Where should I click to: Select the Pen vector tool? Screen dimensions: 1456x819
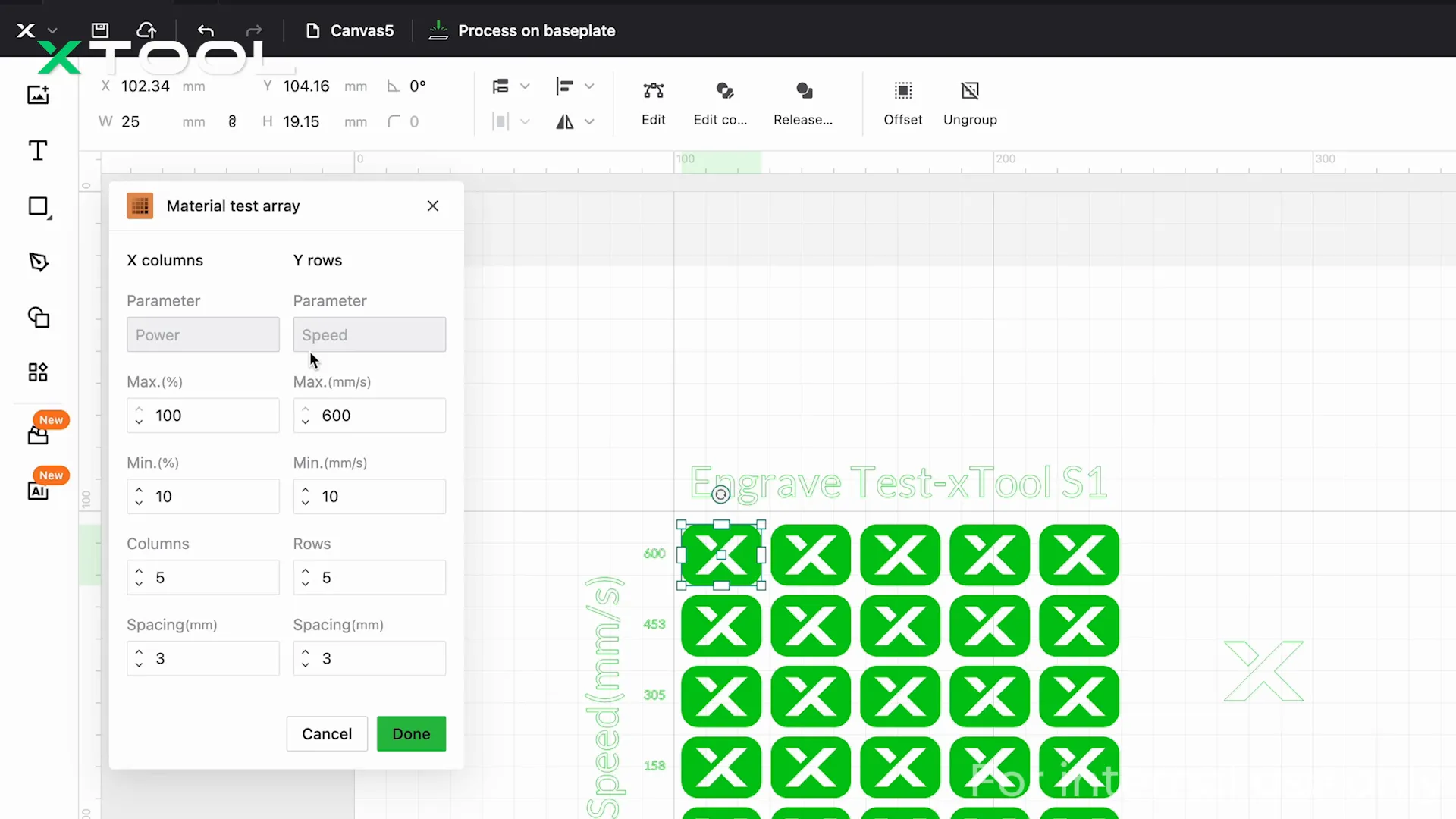click(39, 262)
